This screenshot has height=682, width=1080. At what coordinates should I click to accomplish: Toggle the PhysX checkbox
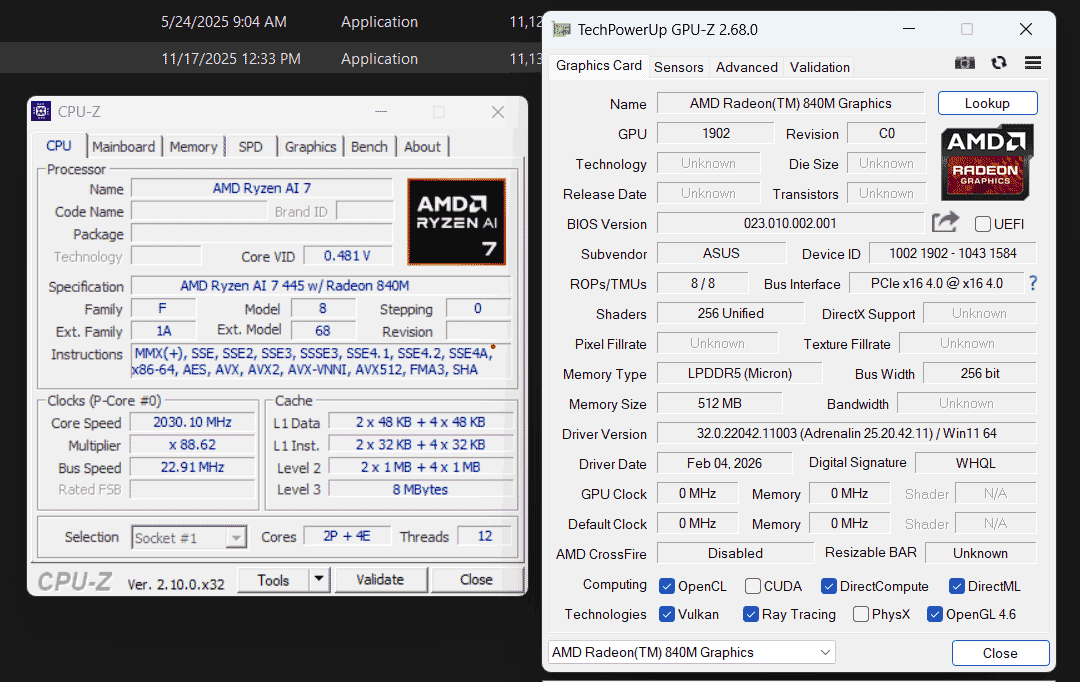860,614
